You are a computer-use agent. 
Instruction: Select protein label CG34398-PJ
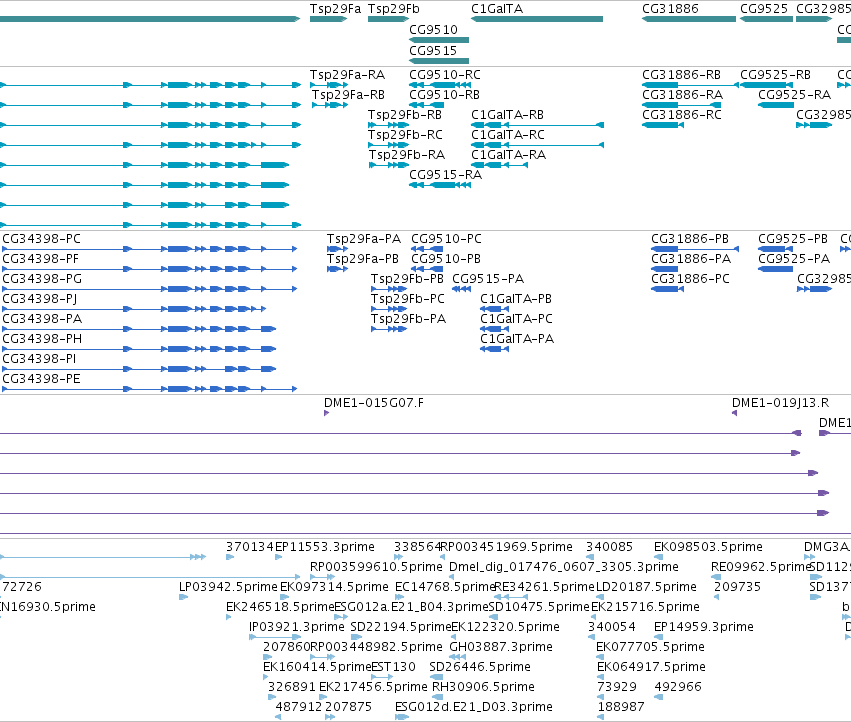pyautogui.click(x=40, y=299)
